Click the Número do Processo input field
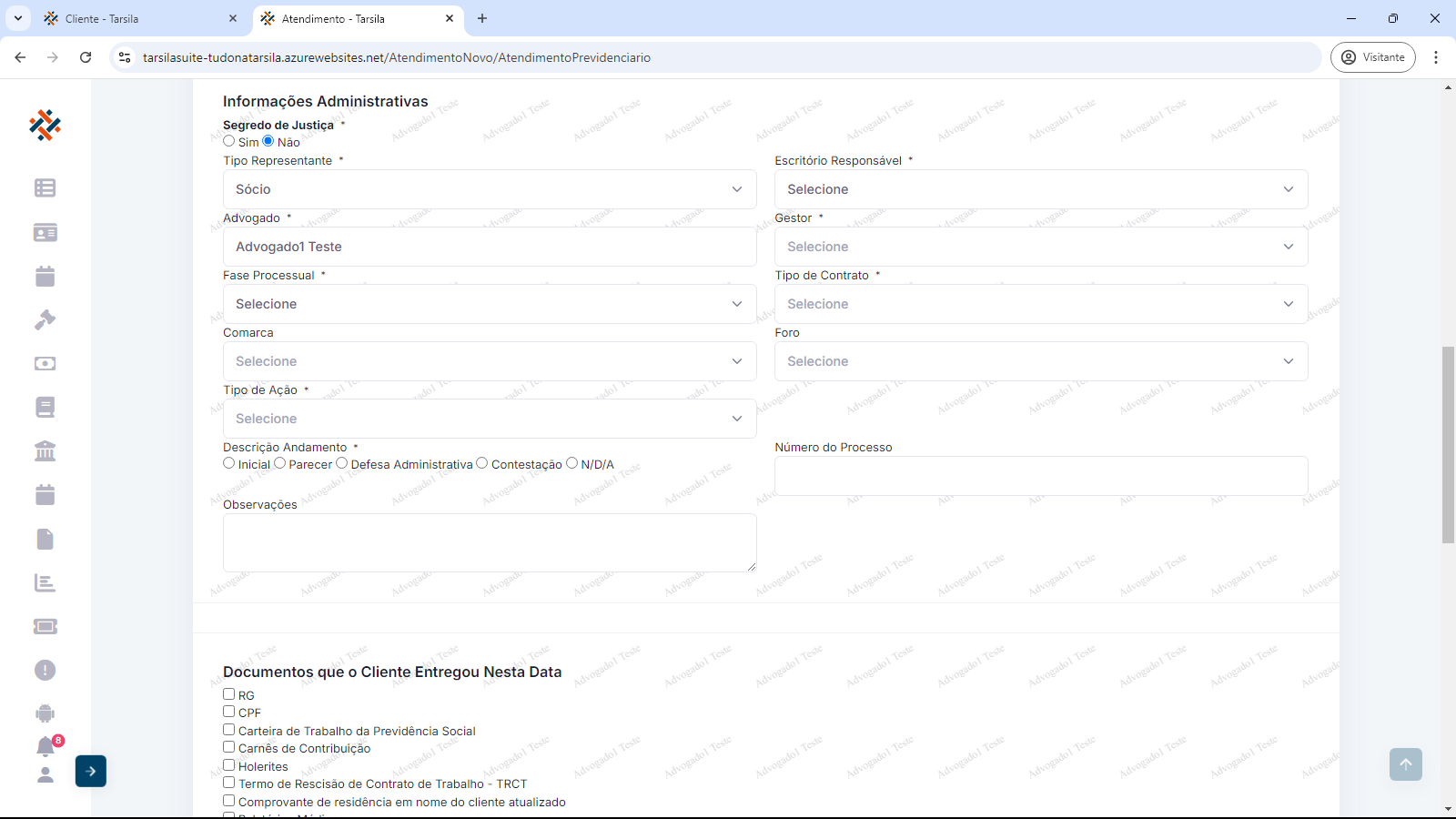This screenshot has height=819, width=1456. [x=1040, y=476]
